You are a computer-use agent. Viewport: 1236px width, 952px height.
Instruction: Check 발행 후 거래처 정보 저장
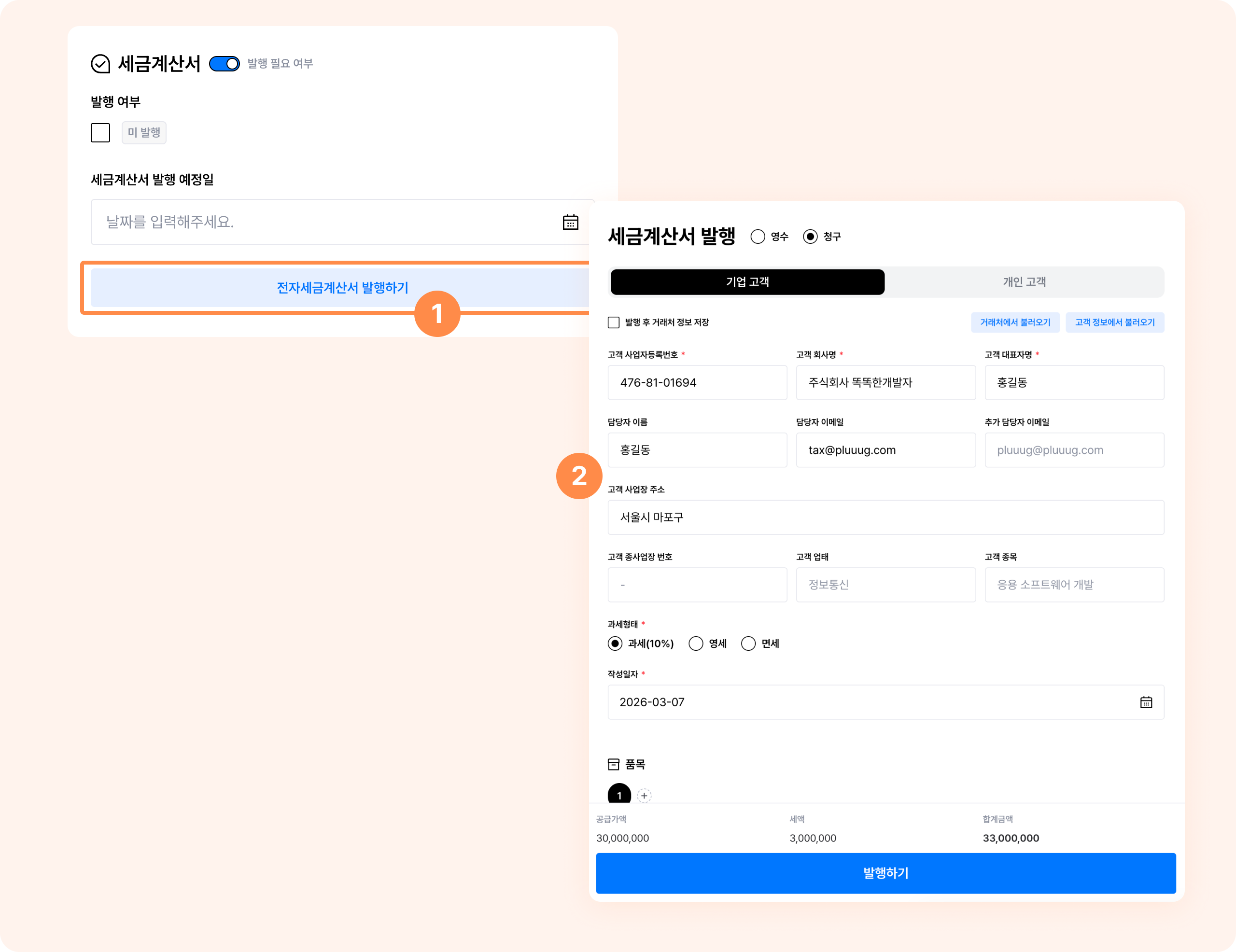(x=614, y=322)
